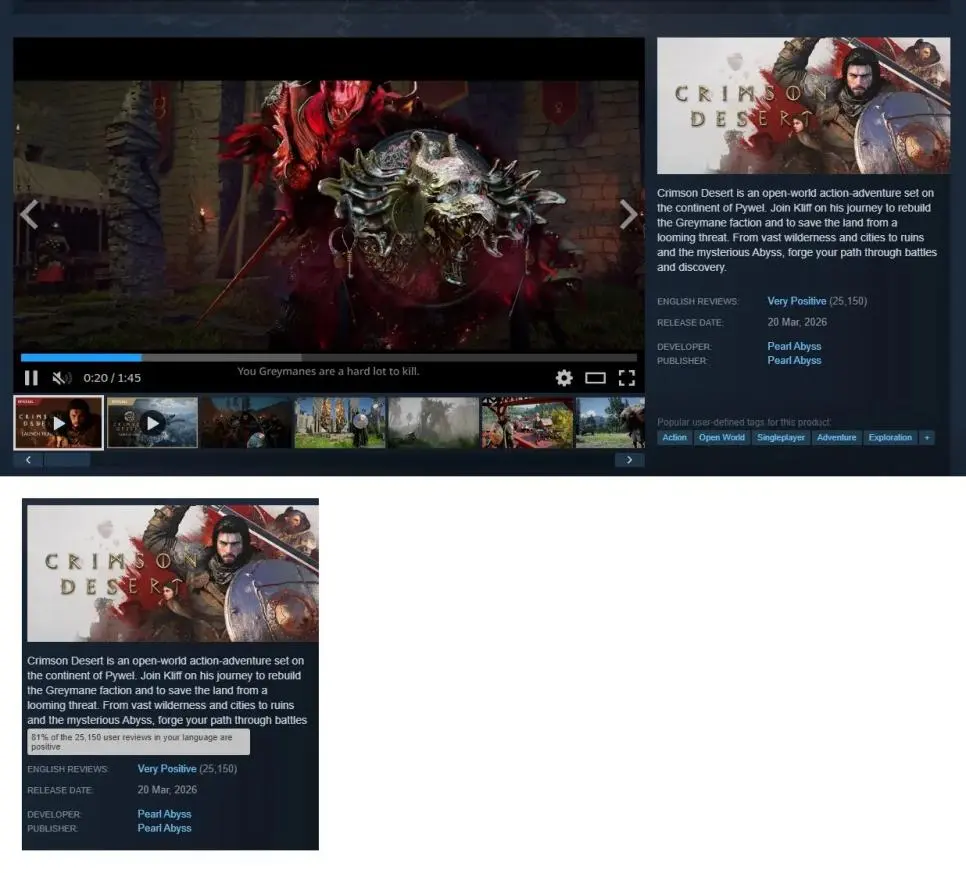This screenshot has height=873, width=966.
Task: Enter fullscreen video mode
Action: pos(627,378)
